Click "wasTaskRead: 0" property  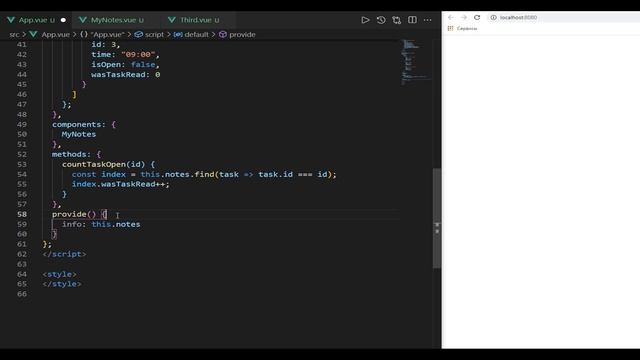126,75
